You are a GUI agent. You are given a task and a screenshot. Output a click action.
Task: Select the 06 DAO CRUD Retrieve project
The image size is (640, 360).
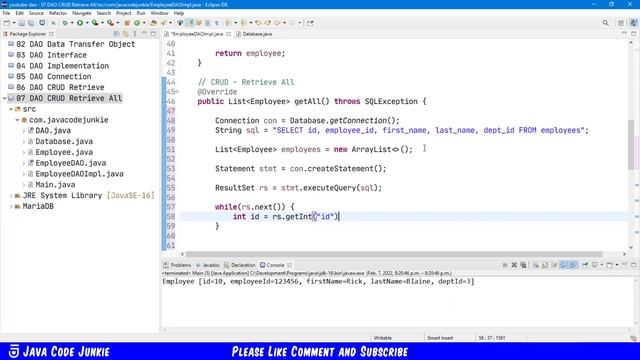60,87
